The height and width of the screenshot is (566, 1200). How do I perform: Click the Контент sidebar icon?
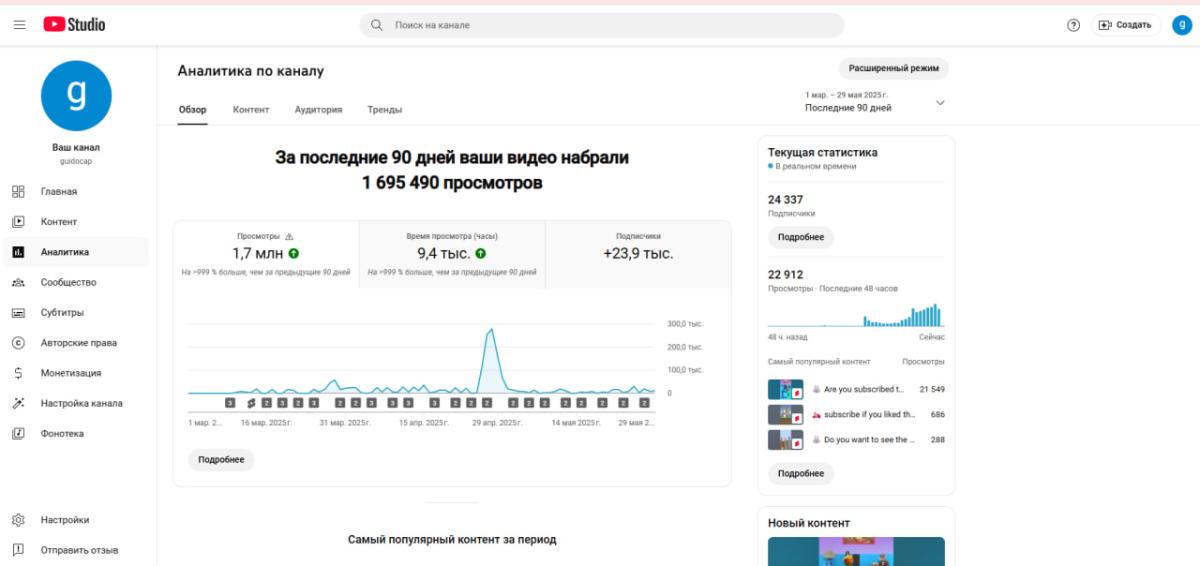tap(18, 221)
